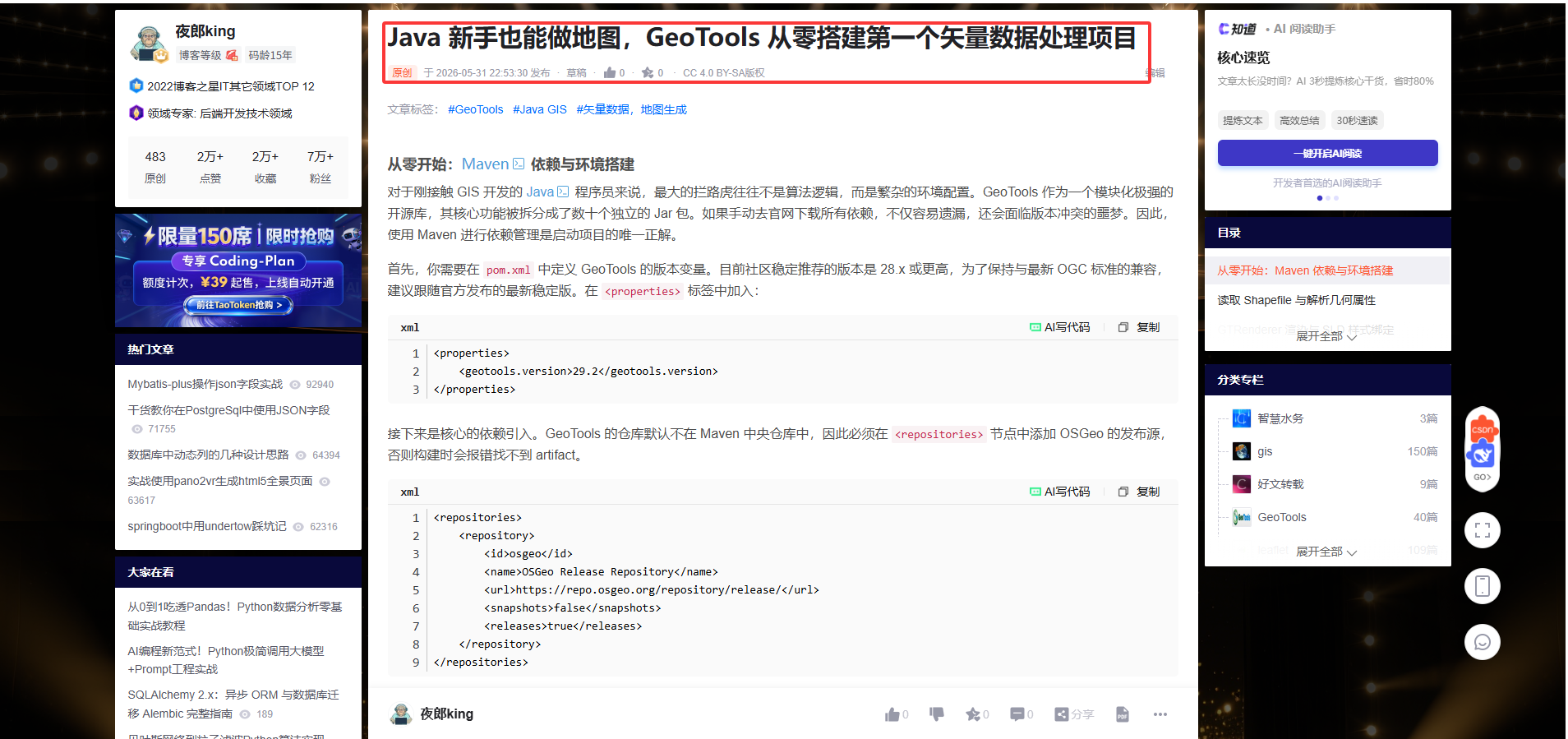The width and height of the screenshot is (1568, 739).
Task: Open comments via the bottom bar comment icon
Action: pyautogui.click(x=1017, y=714)
